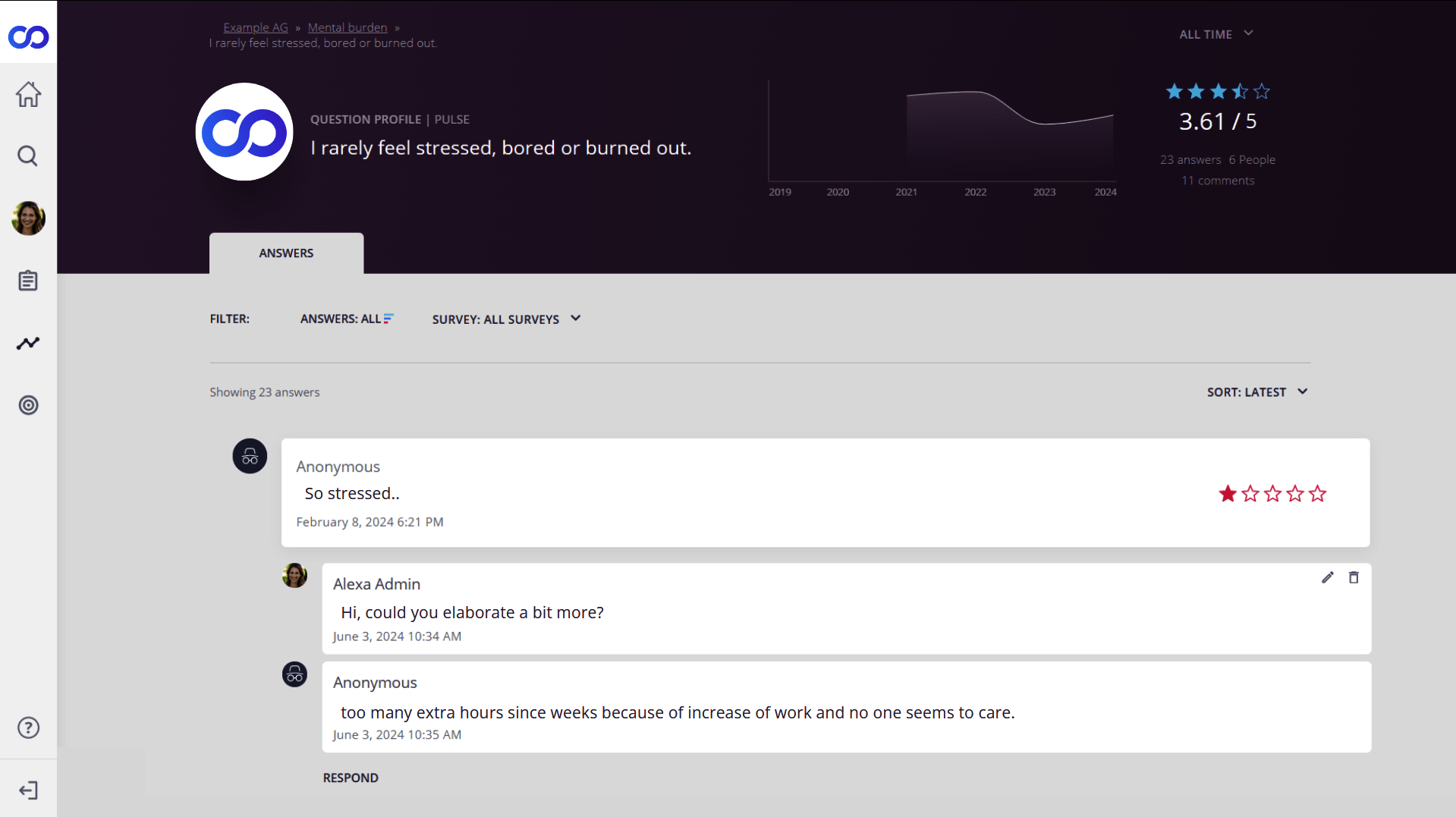Image resolution: width=1456 pixels, height=817 pixels.
Task: Open the SORT: LATEST dropdown
Action: tap(1257, 392)
